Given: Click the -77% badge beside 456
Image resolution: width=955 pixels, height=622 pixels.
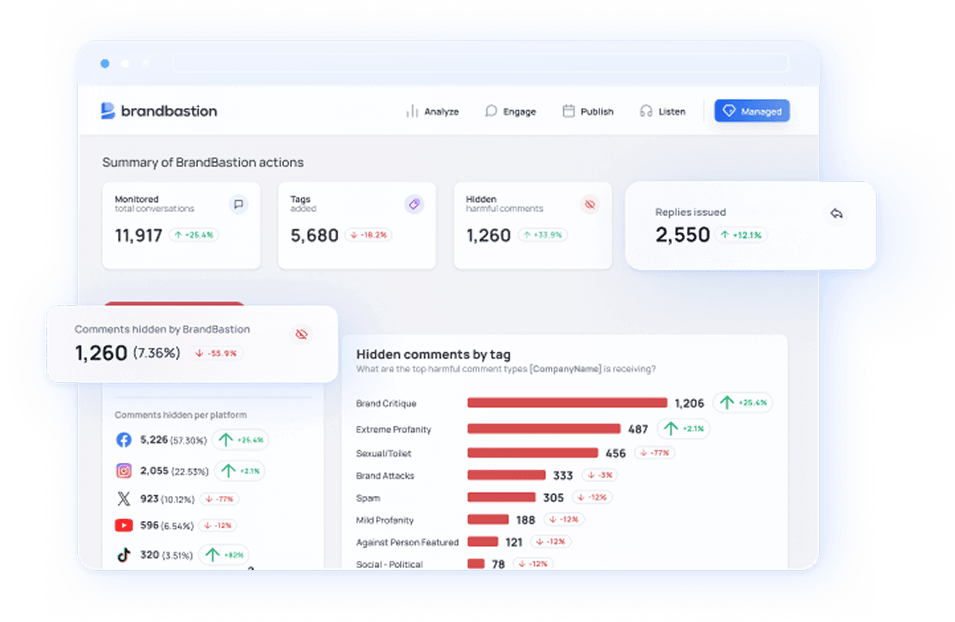Looking at the screenshot, I should click(x=655, y=453).
